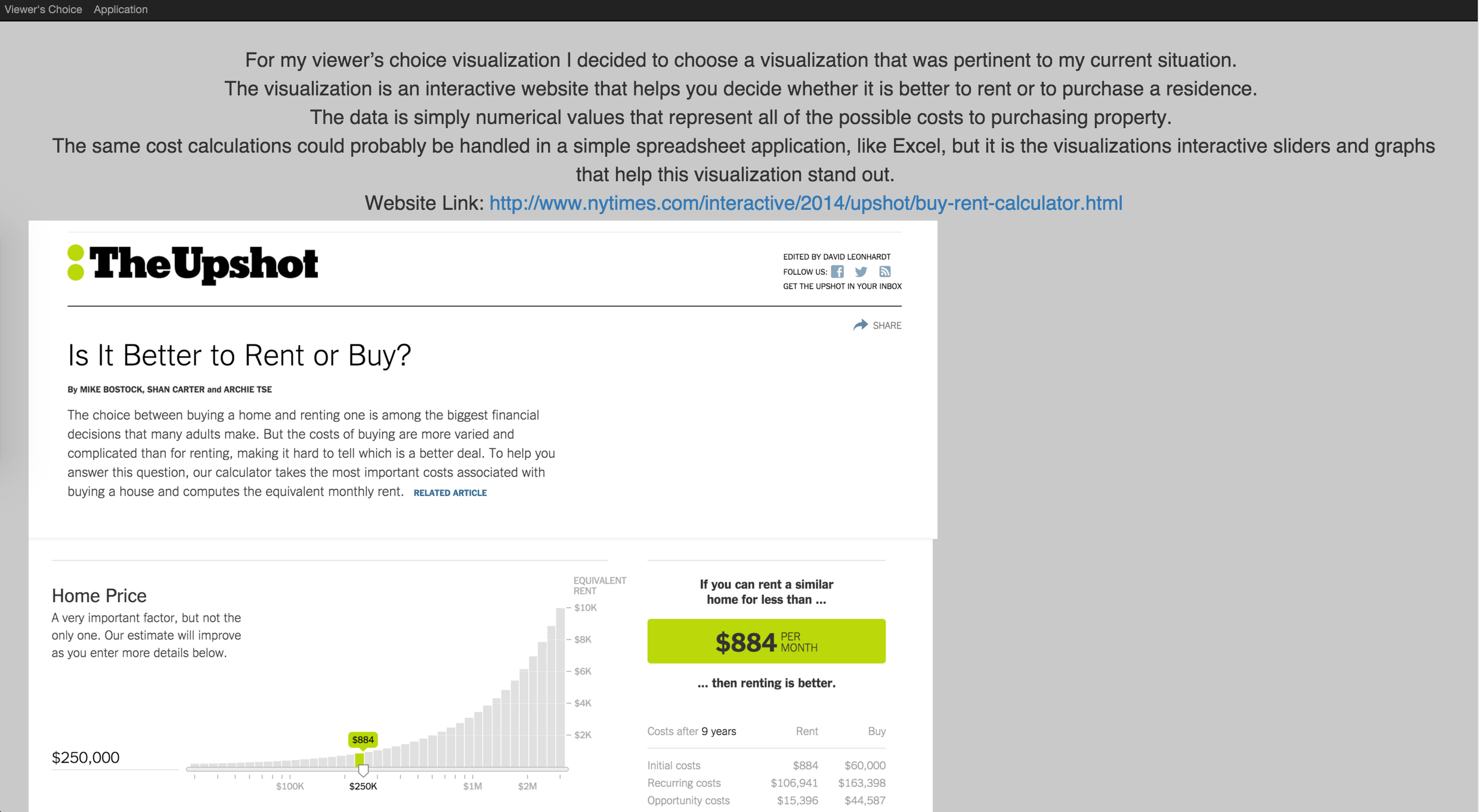Click GET THE UPSHOT IN YOUR INBOX
Screen dimensions: 1479x812
pos(842,286)
